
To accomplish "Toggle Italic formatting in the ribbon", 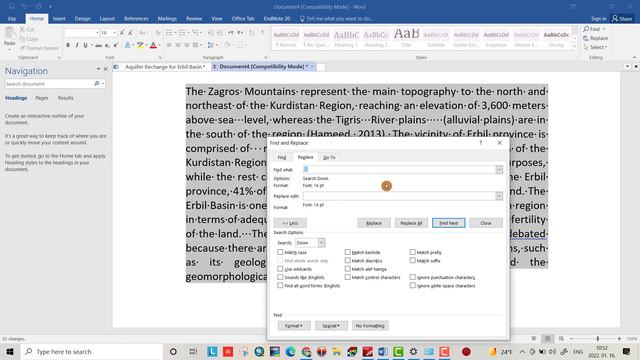I will [77, 45].
